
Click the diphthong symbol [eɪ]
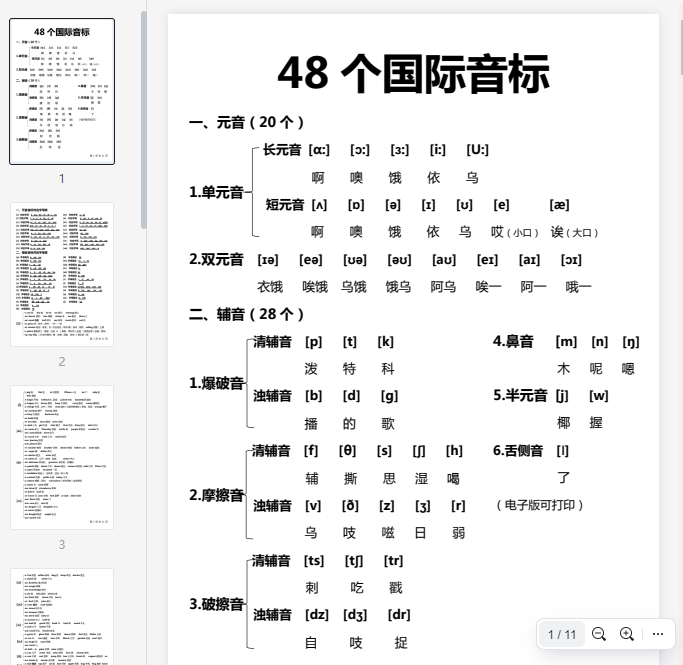pos(487,260)
